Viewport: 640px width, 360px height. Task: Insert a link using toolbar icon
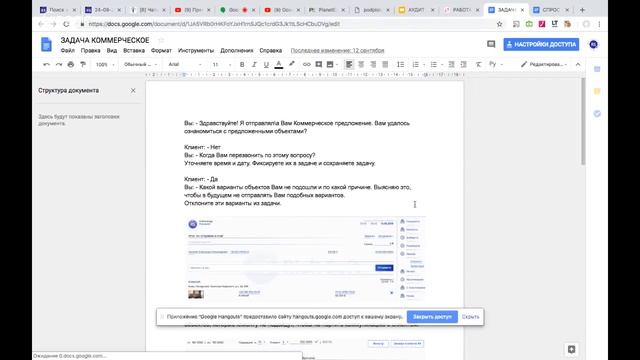(x=306, y=64)
